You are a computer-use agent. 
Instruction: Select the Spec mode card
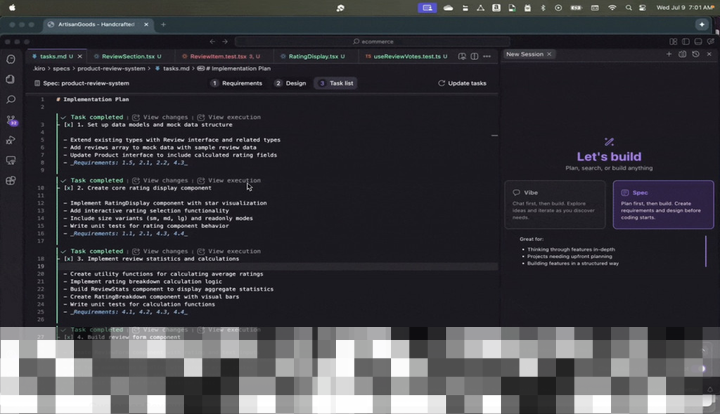click(x=663, y=205)
